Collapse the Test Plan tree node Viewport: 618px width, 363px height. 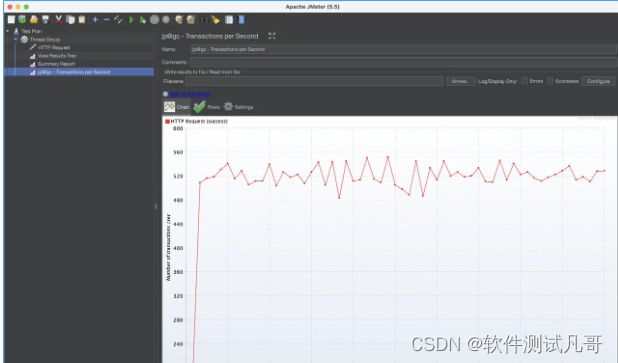point(7,31)
